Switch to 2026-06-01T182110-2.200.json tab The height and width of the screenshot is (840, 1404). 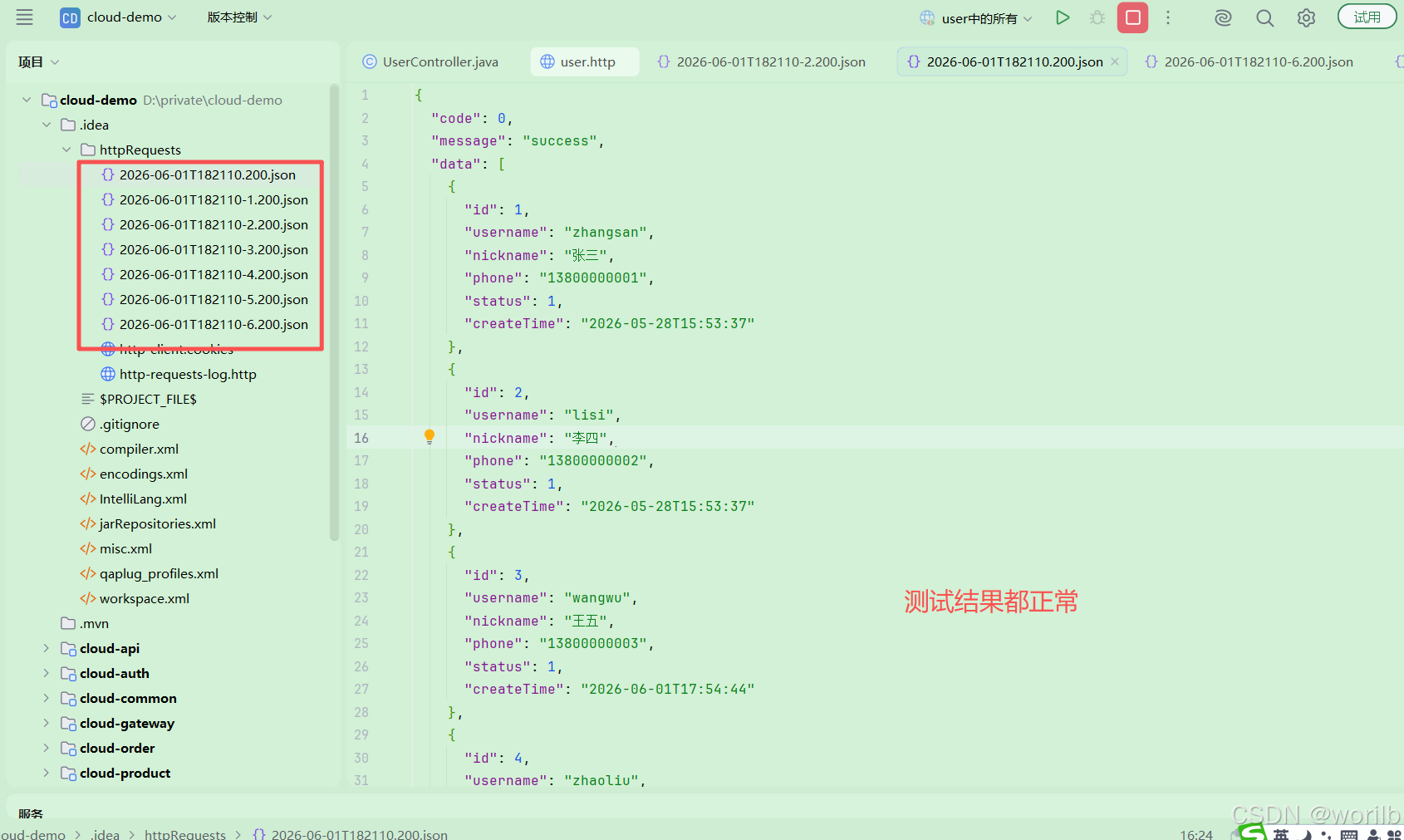762,61
